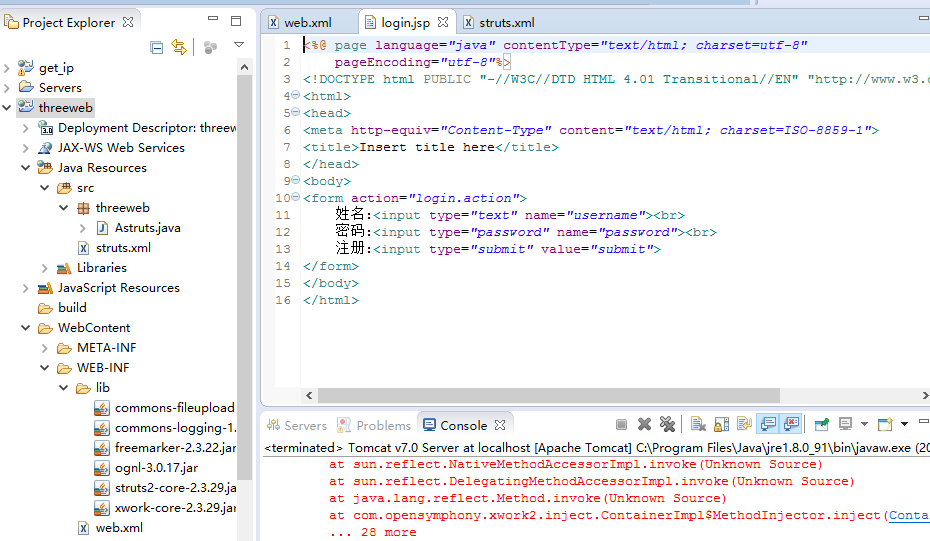Click the get_ip project icon
Viewport: 930px width, 541px height.
tap(26, 68)
